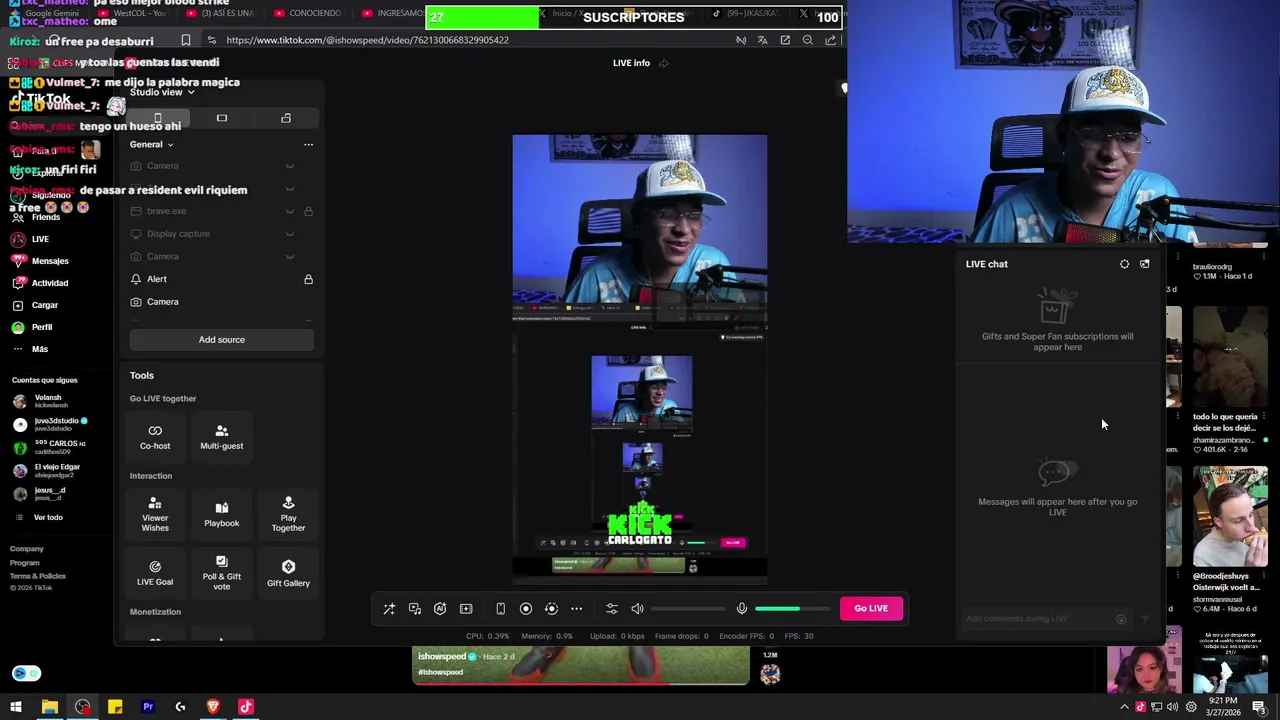This screenshot has height=720, width=1280.
Task: Click the Go LIVE button
Action: click(x=871, y=608)
